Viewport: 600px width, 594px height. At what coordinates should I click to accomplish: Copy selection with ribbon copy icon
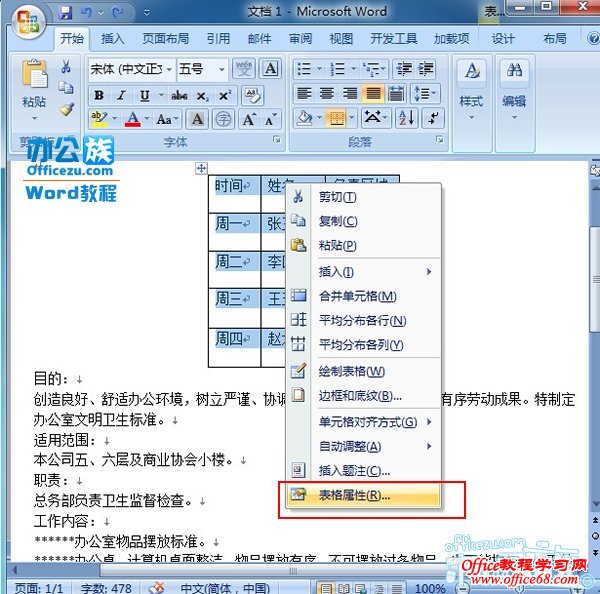point(66,88)
